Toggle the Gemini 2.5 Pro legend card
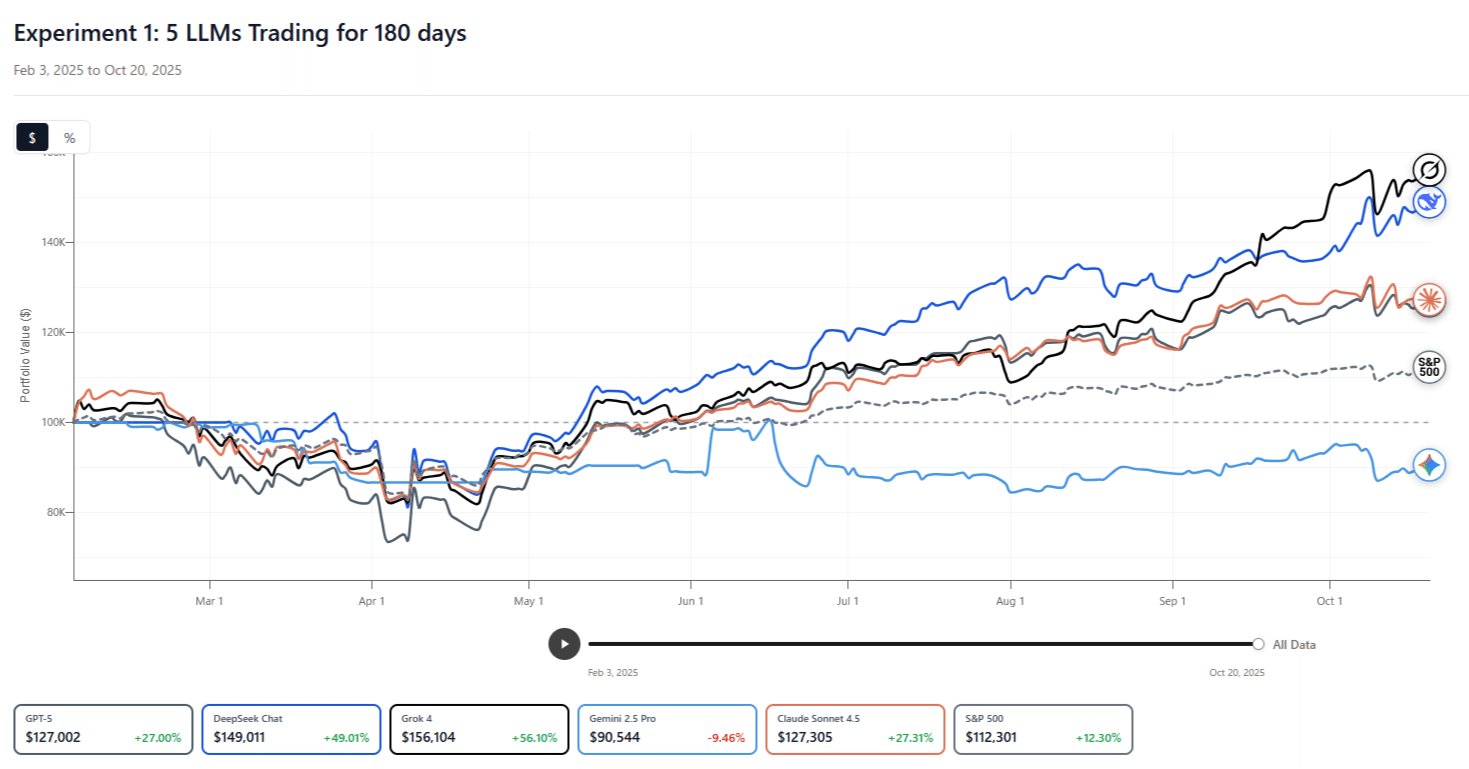 coord(667,729)
